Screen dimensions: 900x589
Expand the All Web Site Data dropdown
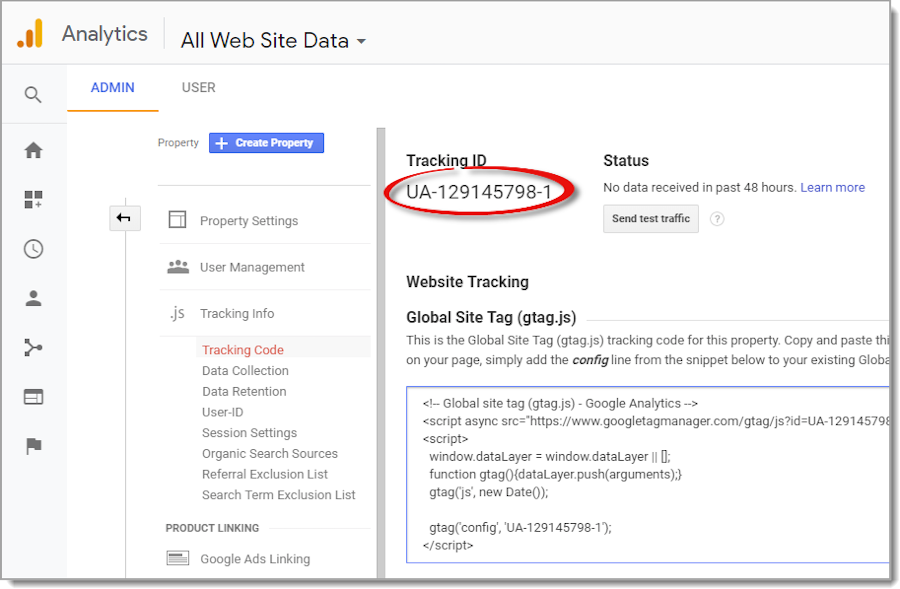click(x=273, y=41)
